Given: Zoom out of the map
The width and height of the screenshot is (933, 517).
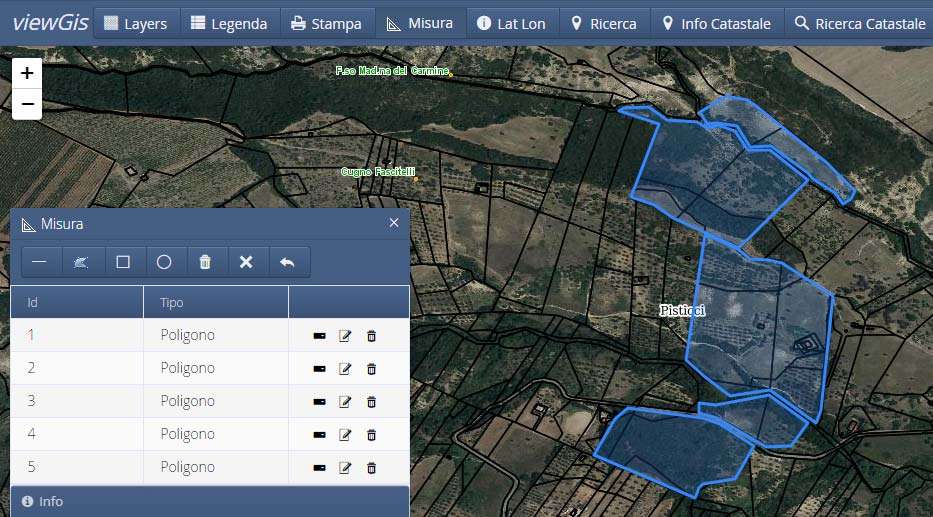Looking at the screenshot, I should pos(27,104).
